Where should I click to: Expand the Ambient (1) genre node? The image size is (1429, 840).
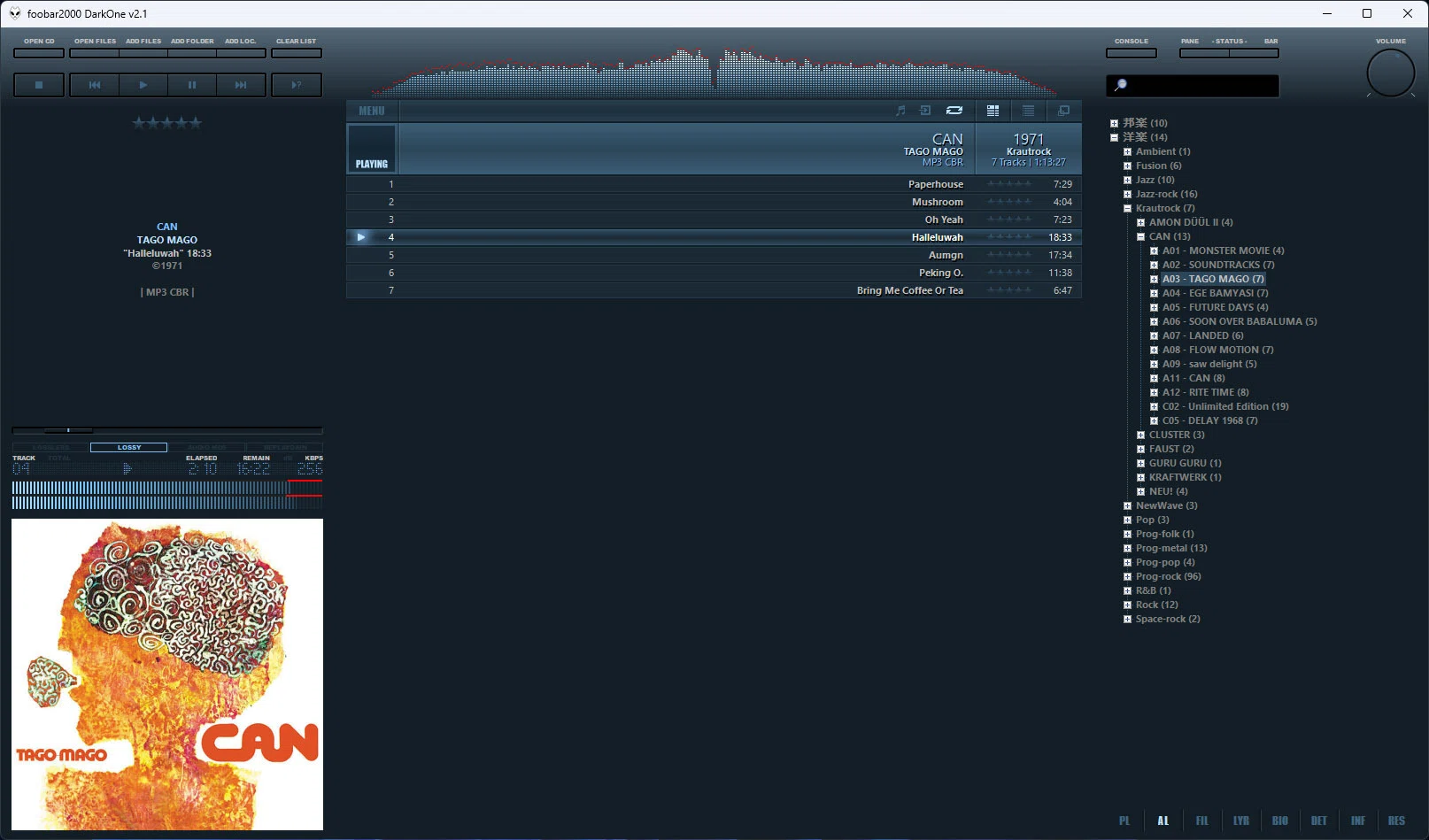1127,151
